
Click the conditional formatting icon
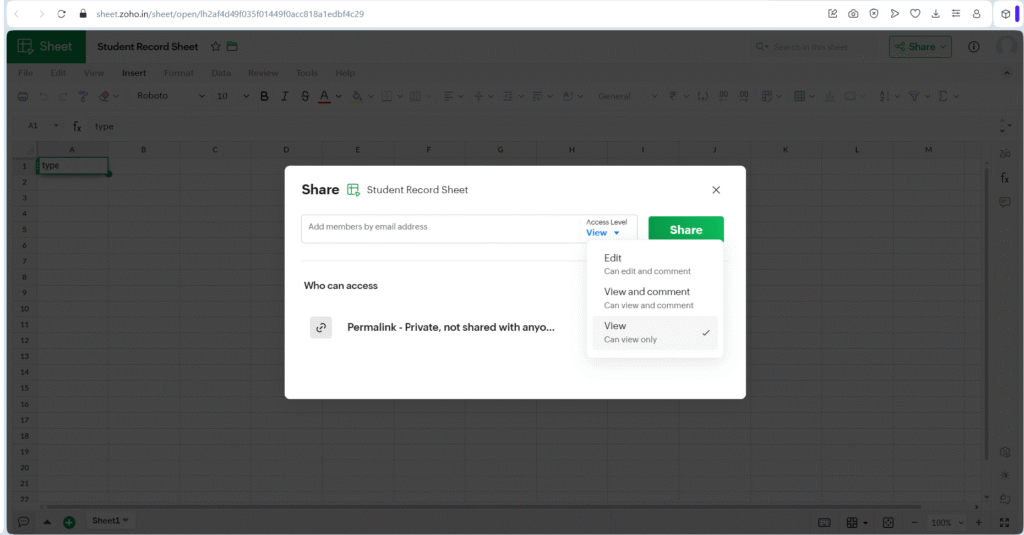[x=767, y=96]
